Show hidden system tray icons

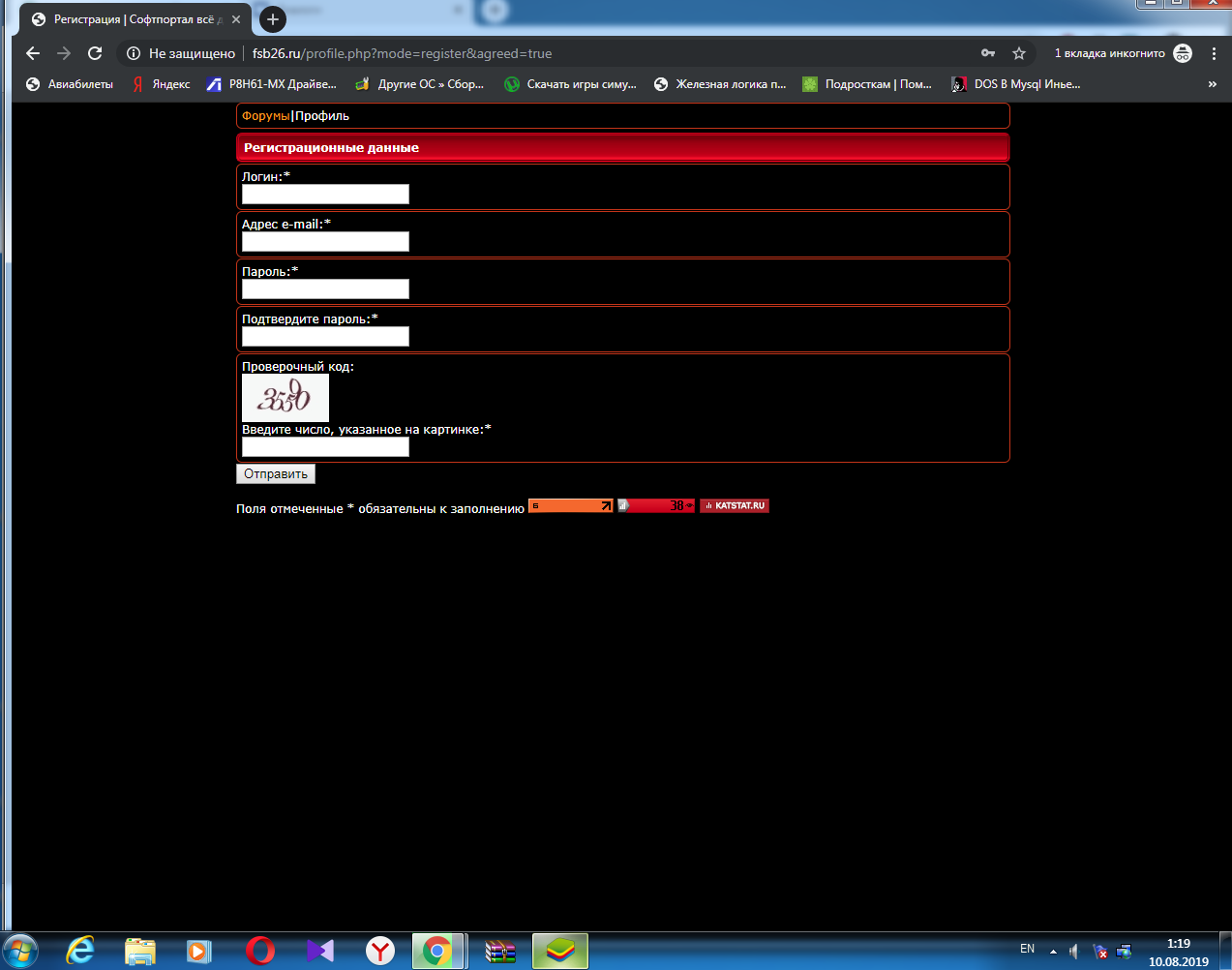click(1053, 952)
